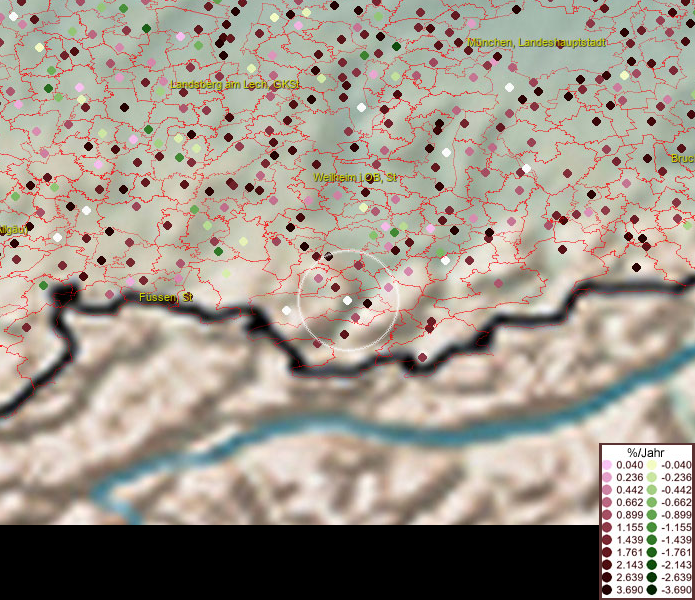Select the green swatch beside -1.155
Screen dimensions: 695x600
pyautogui.click(x=652, y=527)
